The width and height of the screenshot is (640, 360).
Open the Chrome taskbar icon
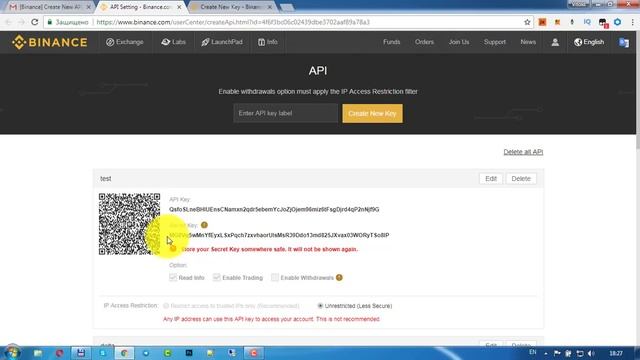tap(124, 353)
